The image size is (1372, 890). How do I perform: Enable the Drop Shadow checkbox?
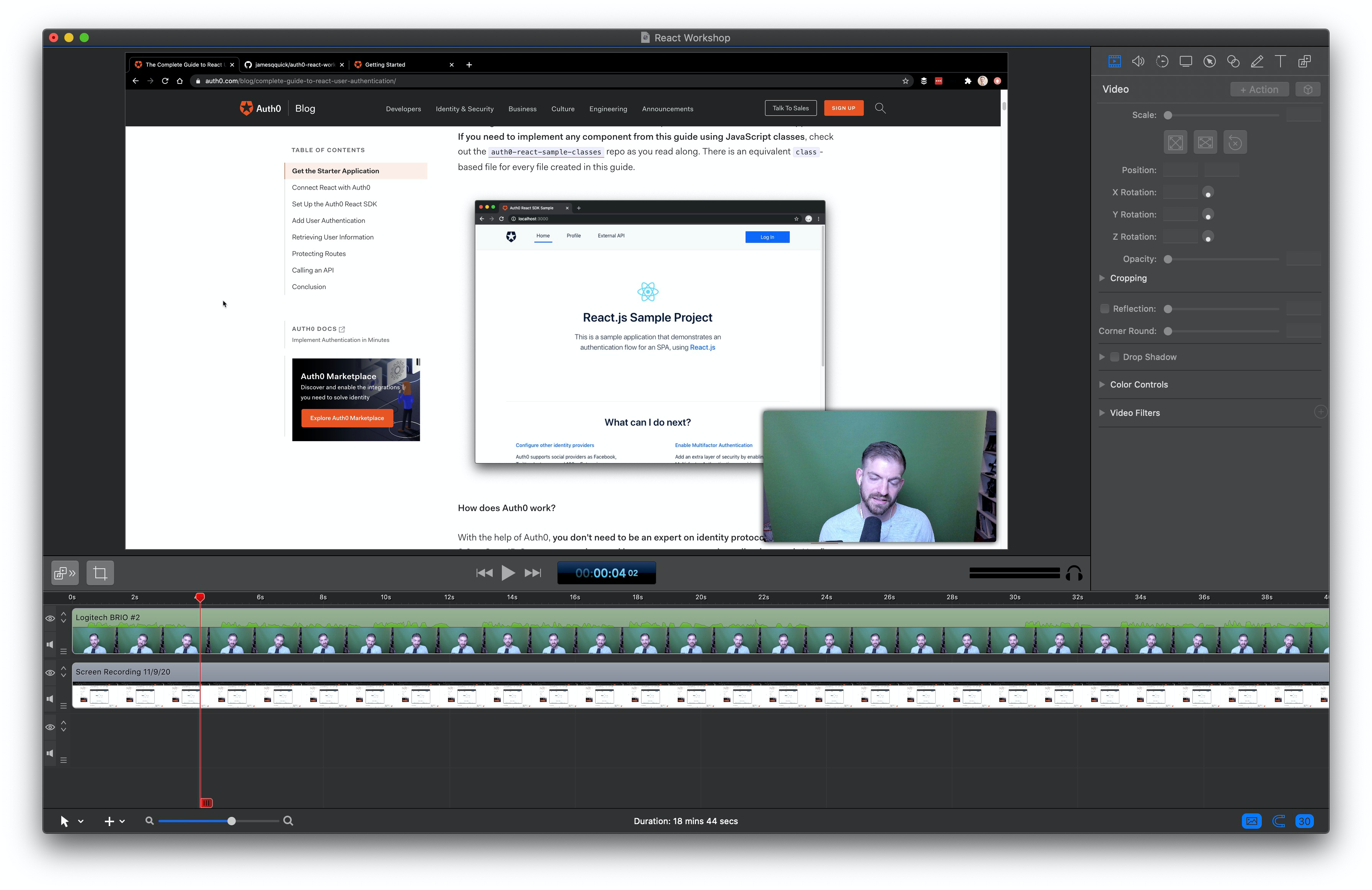point(1115,357)
